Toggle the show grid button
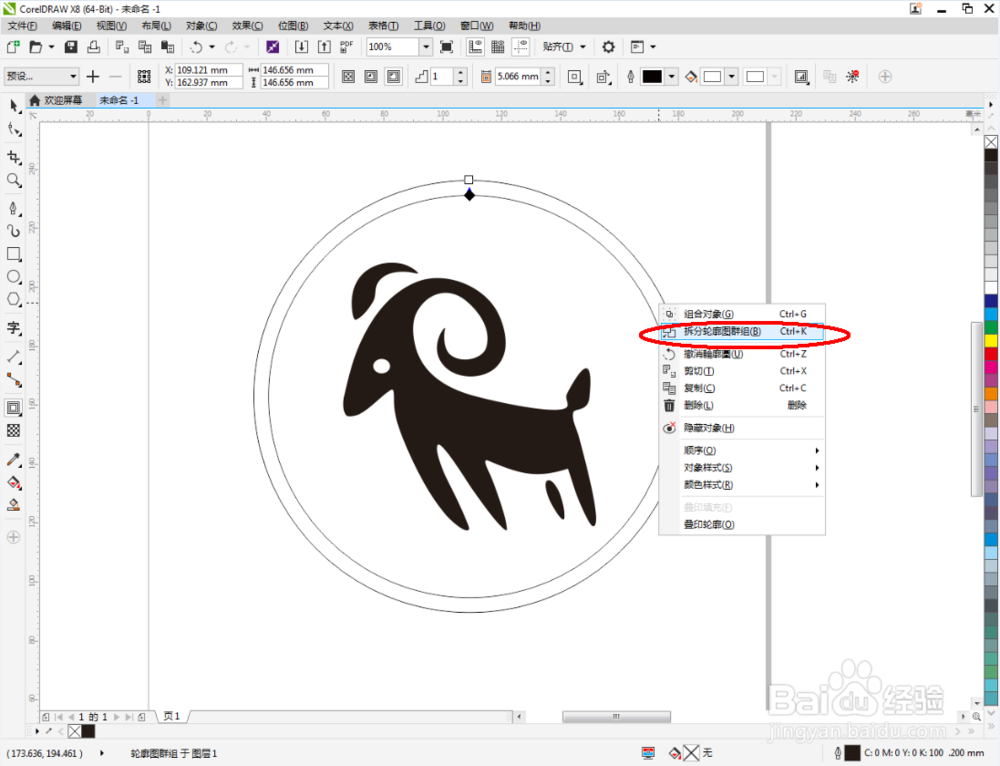Image resolution: width=1000 pixels, height=766 pixels. (x=498, y=47)
